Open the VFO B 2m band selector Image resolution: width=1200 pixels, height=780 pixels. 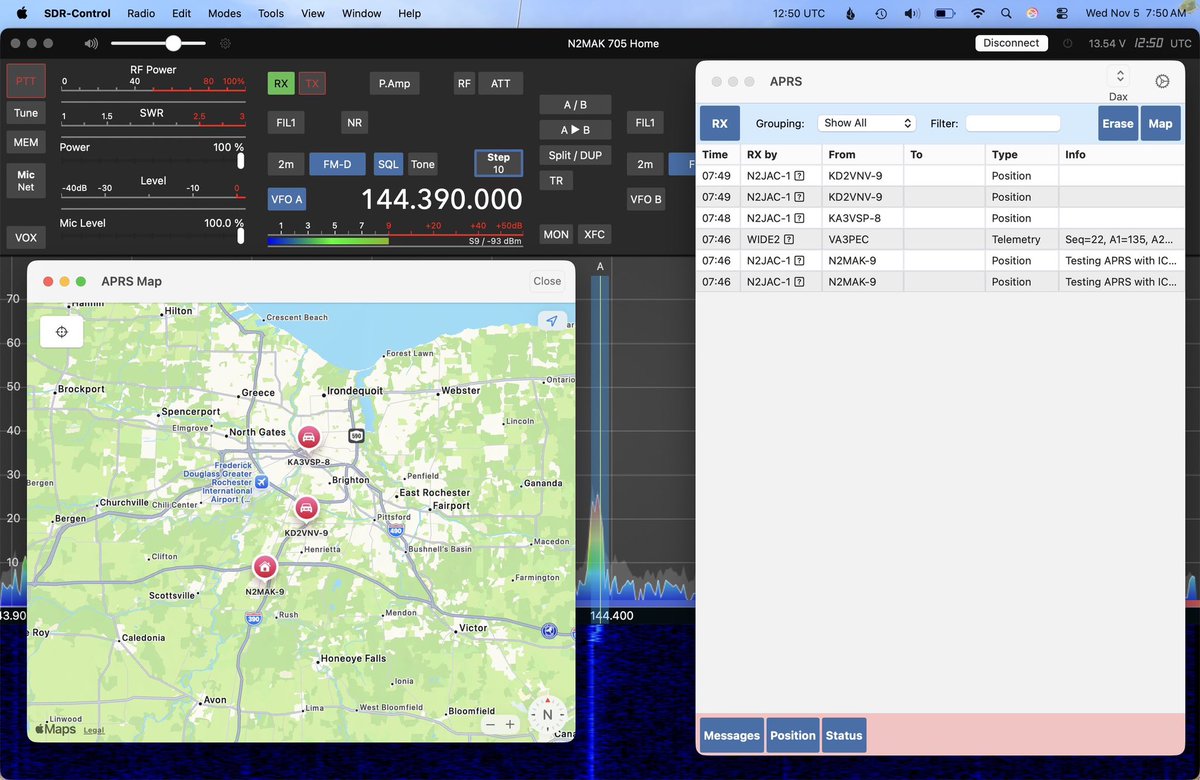(x=645, y=164)
